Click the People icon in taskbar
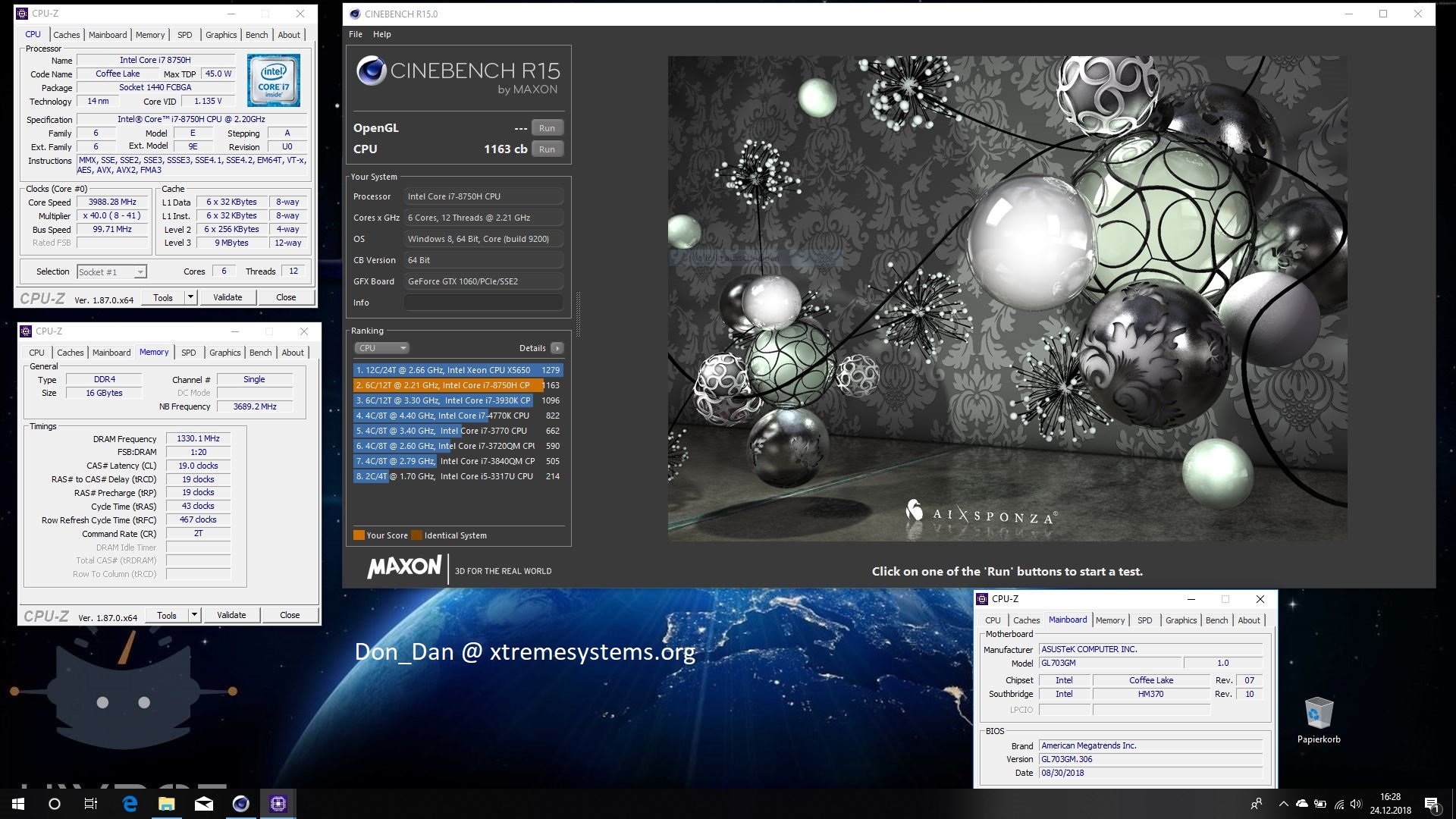The image size is (1456, 819). click(1257, 804)
